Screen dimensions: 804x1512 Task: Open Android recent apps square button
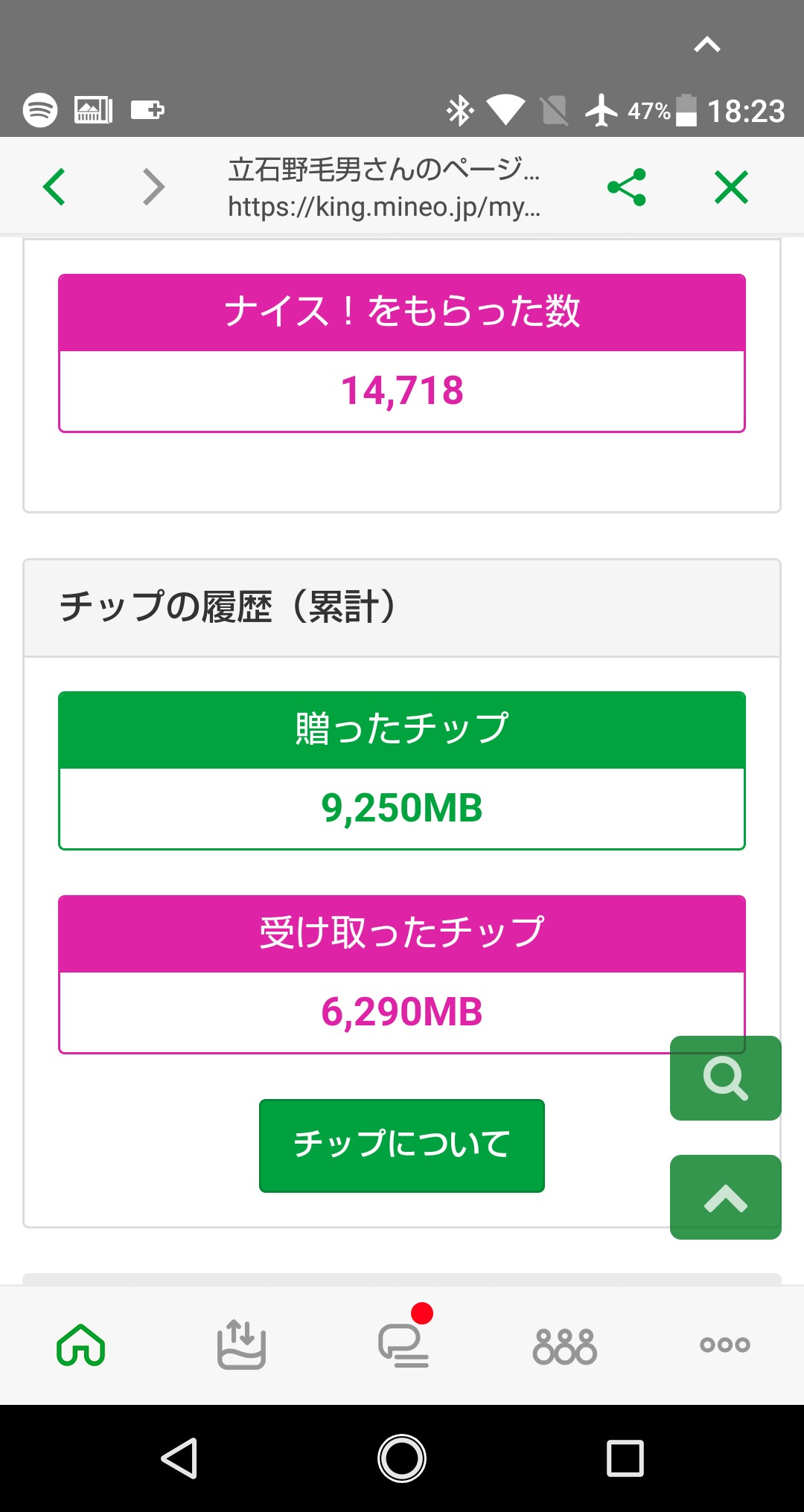click(x=625, y=1458)
